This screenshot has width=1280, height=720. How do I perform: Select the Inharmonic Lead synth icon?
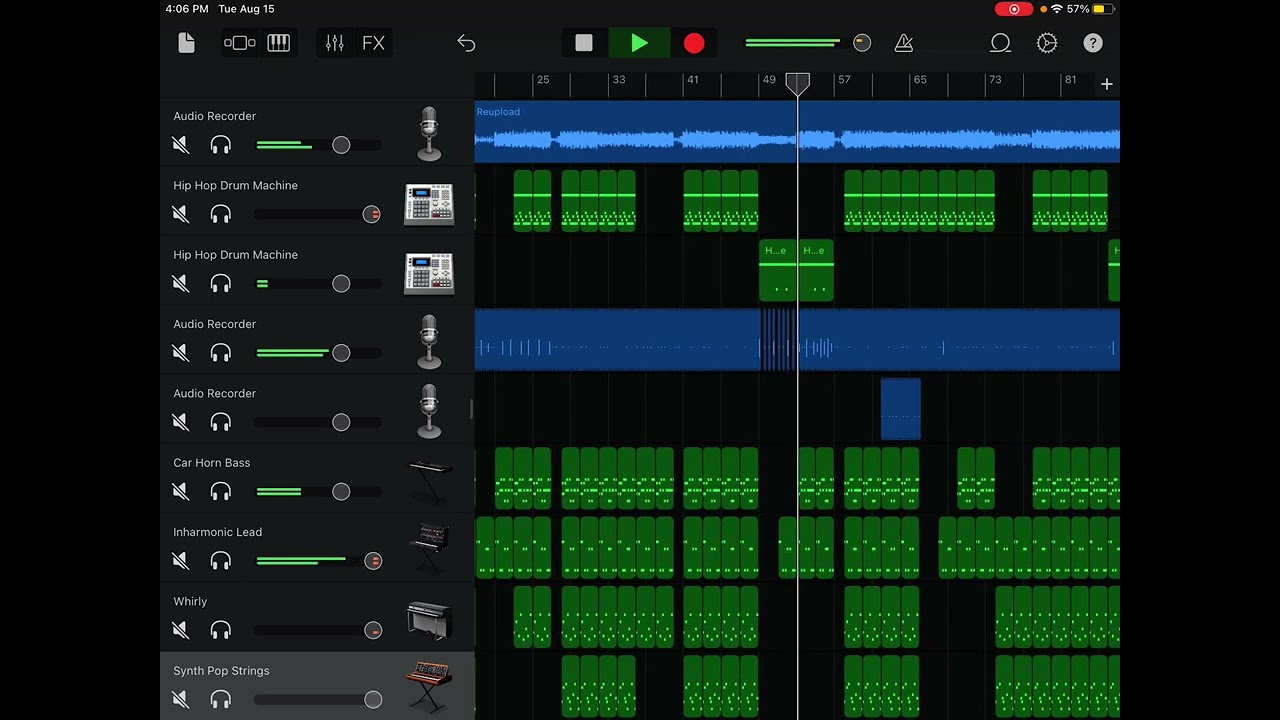[x=430, y=548]
